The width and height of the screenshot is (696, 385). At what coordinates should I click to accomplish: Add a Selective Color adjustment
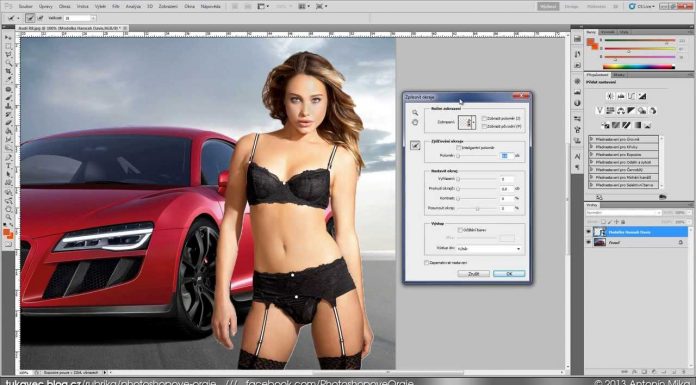click(648, 125)
